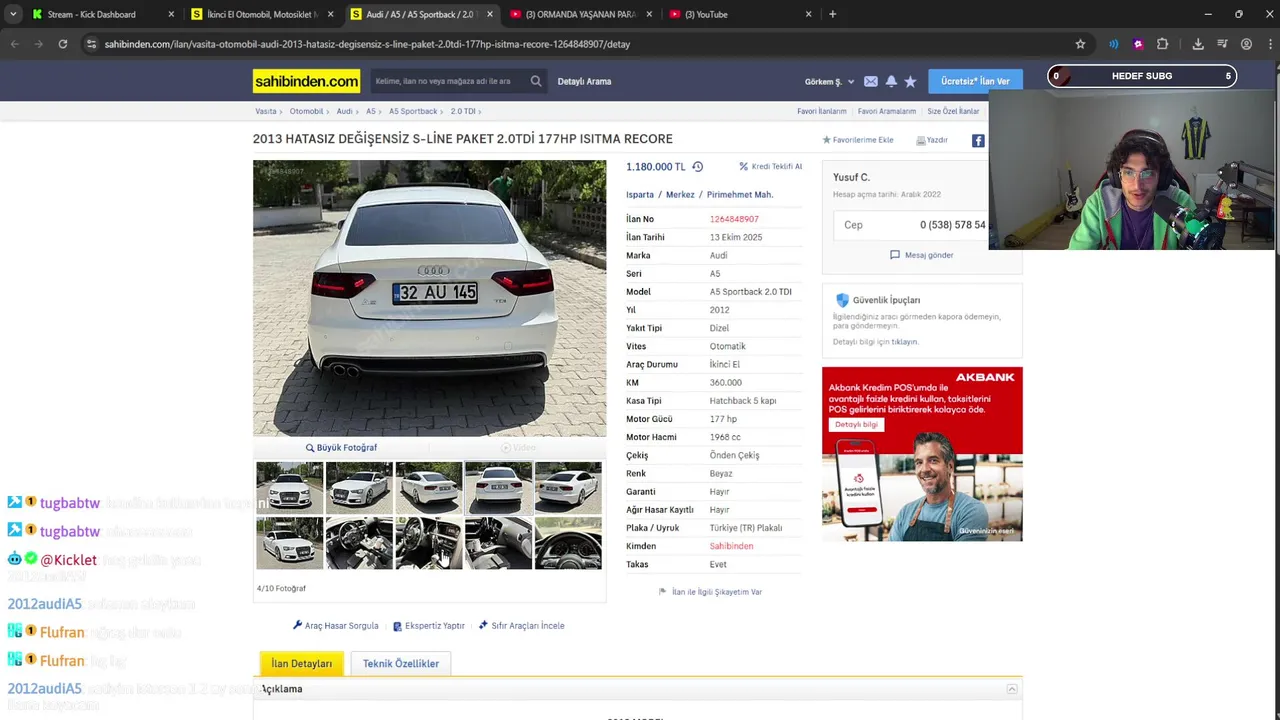Image resolution: width=1280 pixels, height=720 pixels.
Task: Click the Pirimehmet Mah. location link
Action: 740,195
